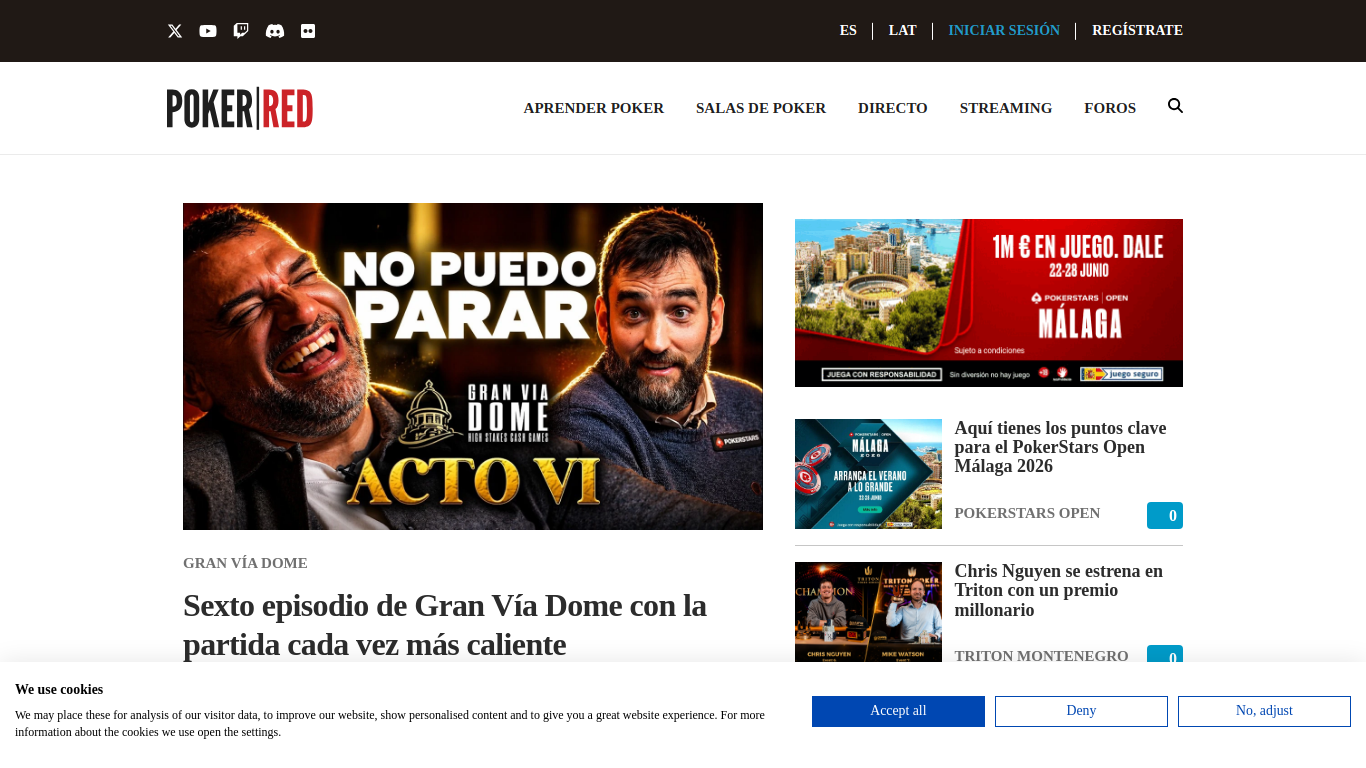Open Sexto episodio de Gran Vía Dome headline
The width and height of the screenshot is (1366, 768).
click(445, 625)
